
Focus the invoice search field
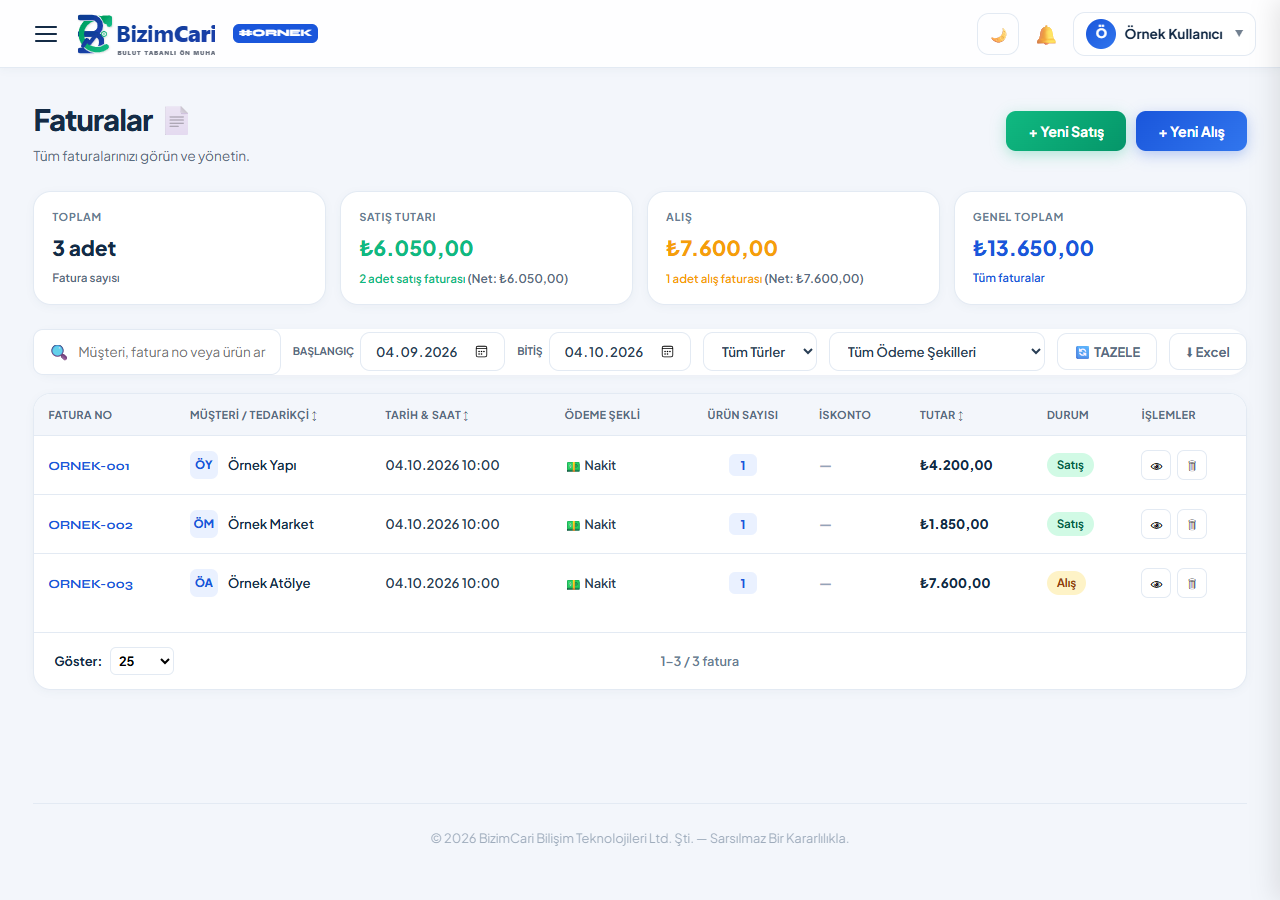[x=157, y=352]
